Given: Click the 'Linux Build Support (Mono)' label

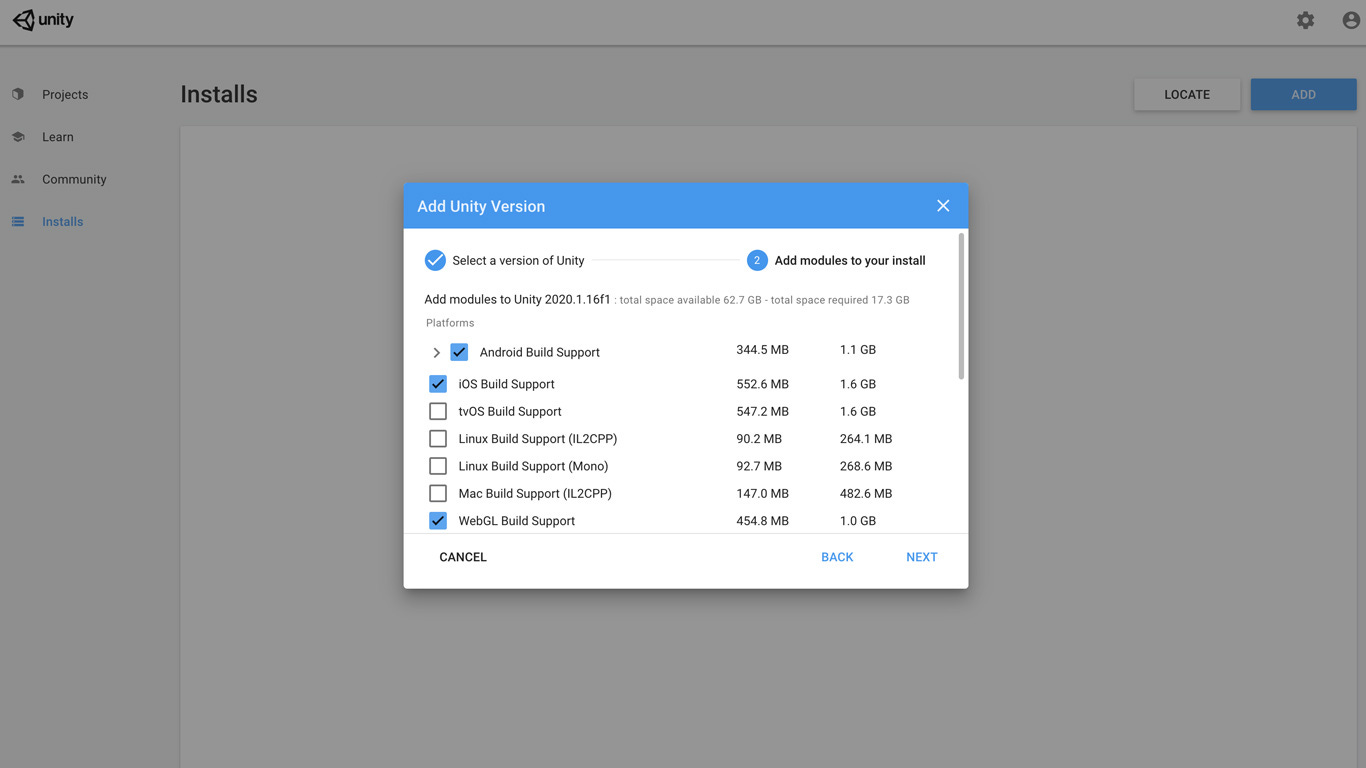Looking at the screenshot, I should point(533,466).
